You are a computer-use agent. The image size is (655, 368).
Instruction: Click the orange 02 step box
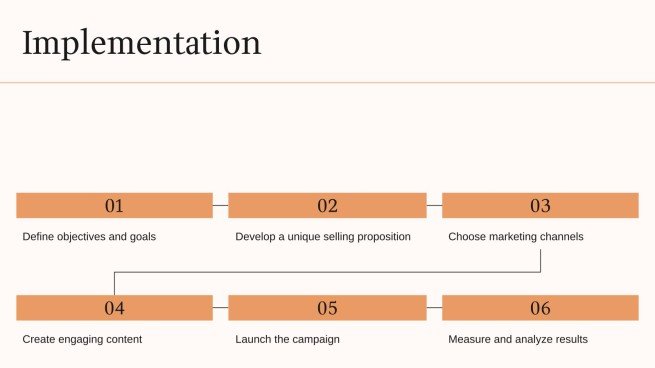(327, 206)
